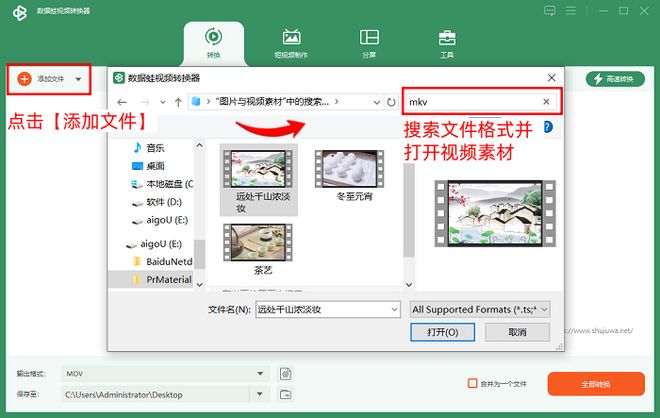The height and width of the screenshot is (418, 660).
Task: Switch to the short video maker tab
Action: [291, 43]
